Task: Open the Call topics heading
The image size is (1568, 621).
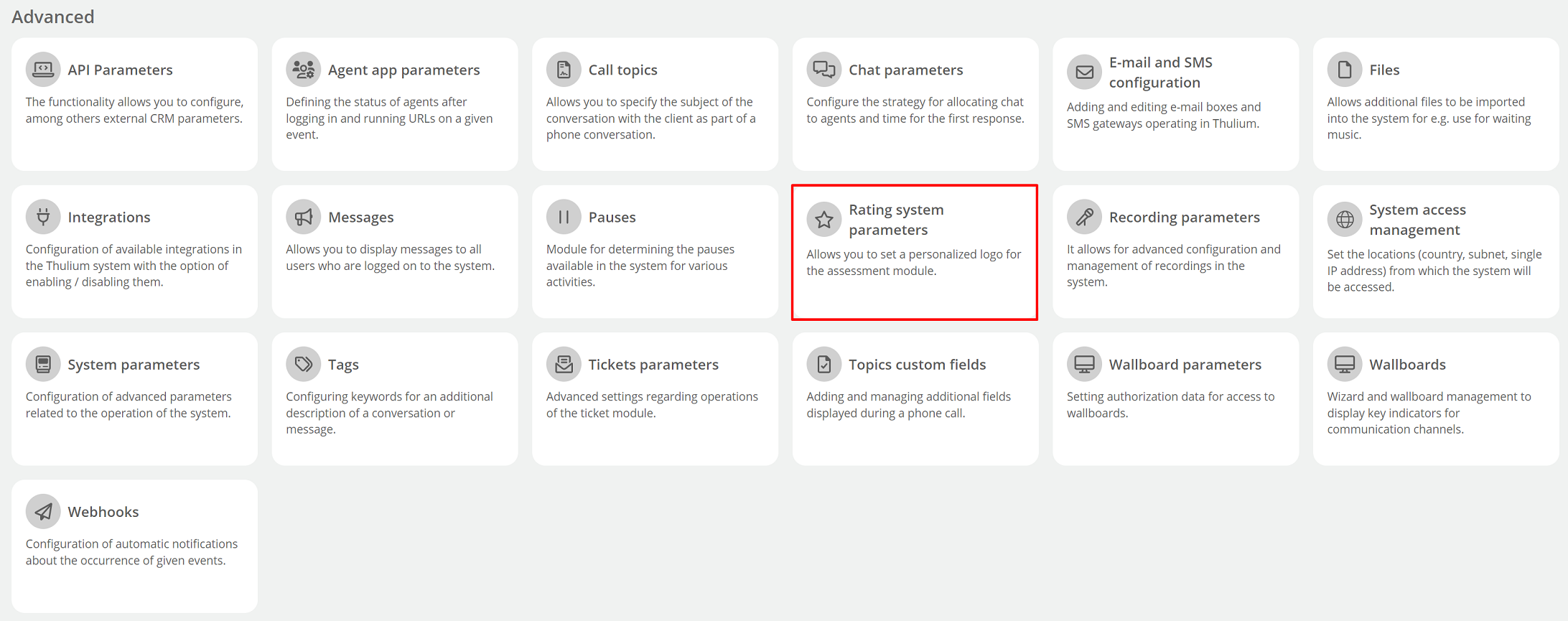Action: click(622, 70)
